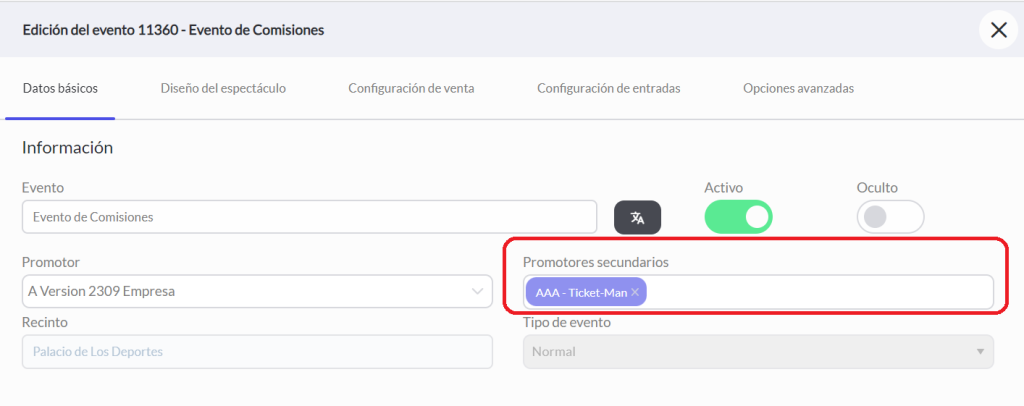Open the Tipo de evento dropdown arrow
1024x406 pixels.
(980, 352)
